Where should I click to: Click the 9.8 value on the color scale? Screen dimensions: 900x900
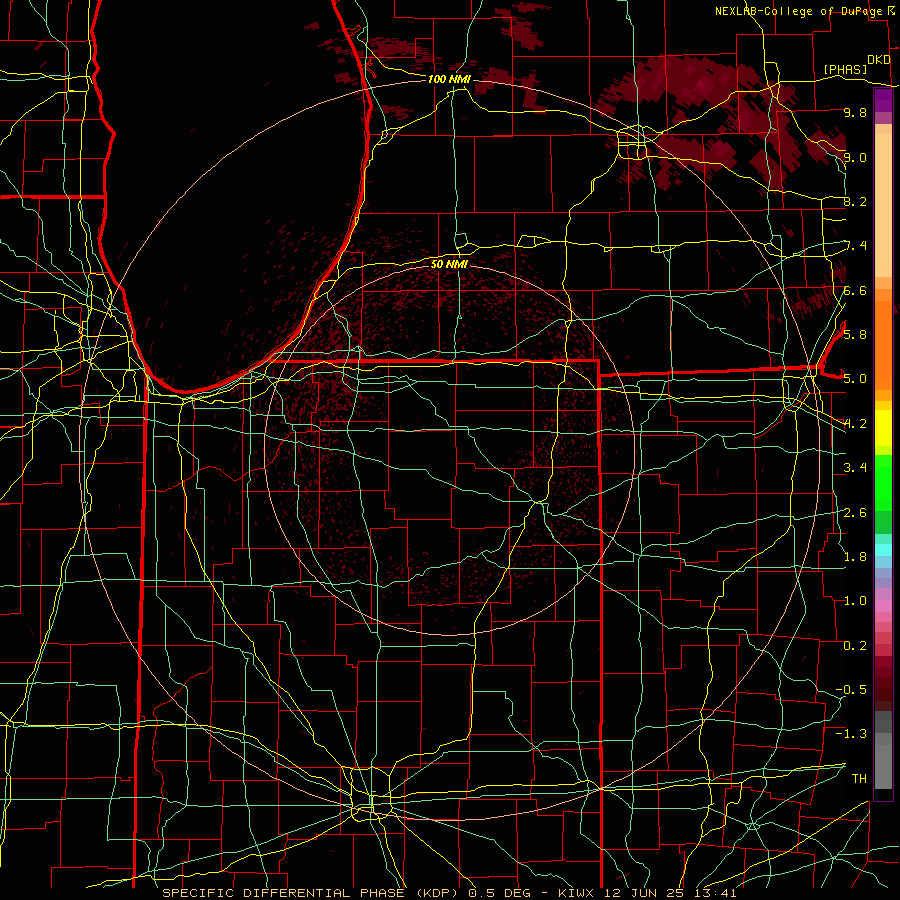pos(855,112)
